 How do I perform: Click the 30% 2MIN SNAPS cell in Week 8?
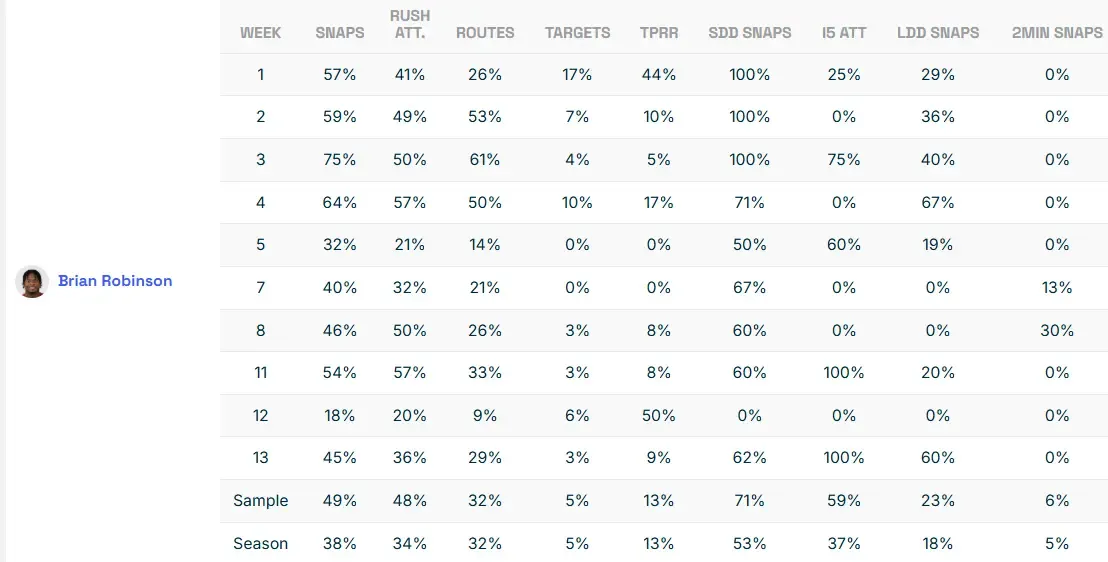pos(1057,330)
